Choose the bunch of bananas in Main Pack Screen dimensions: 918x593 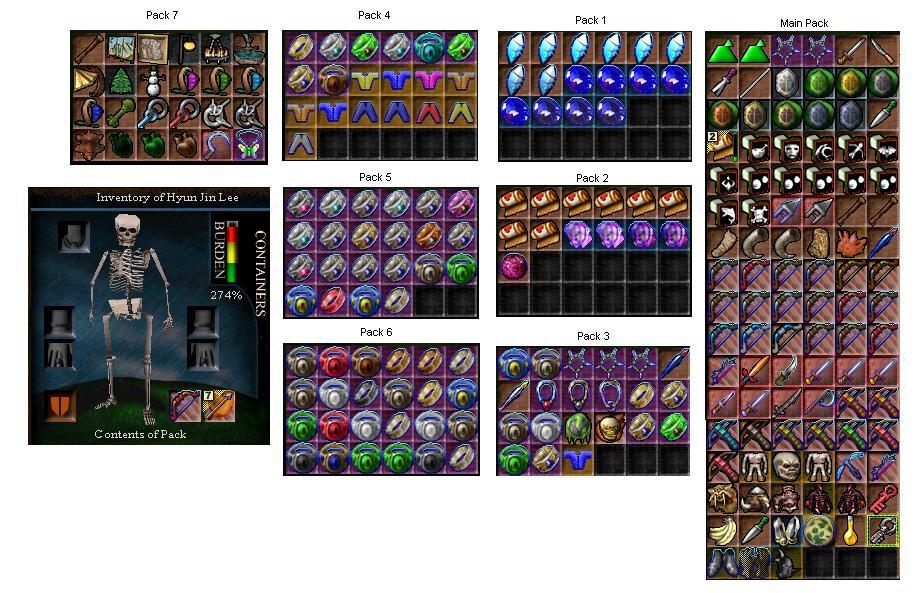click(x=722, y=531)
